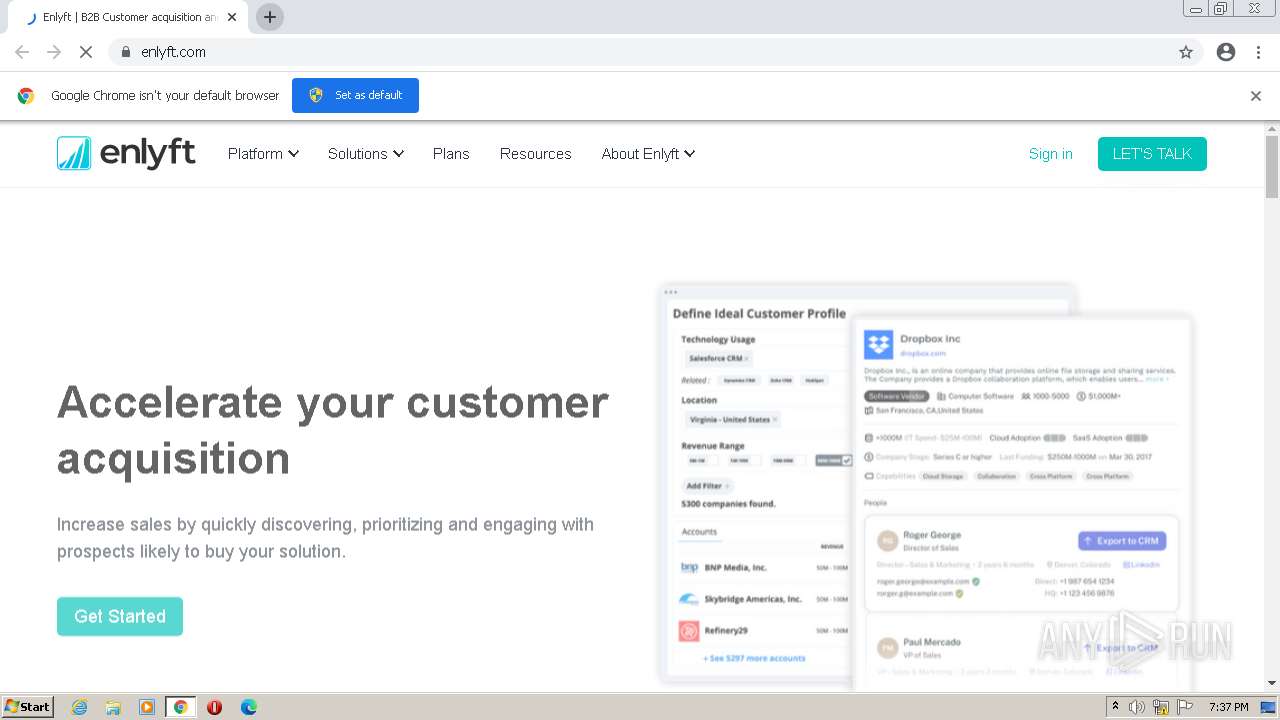Remove the Salesforce CRM filter tag

tap(746, 358)
